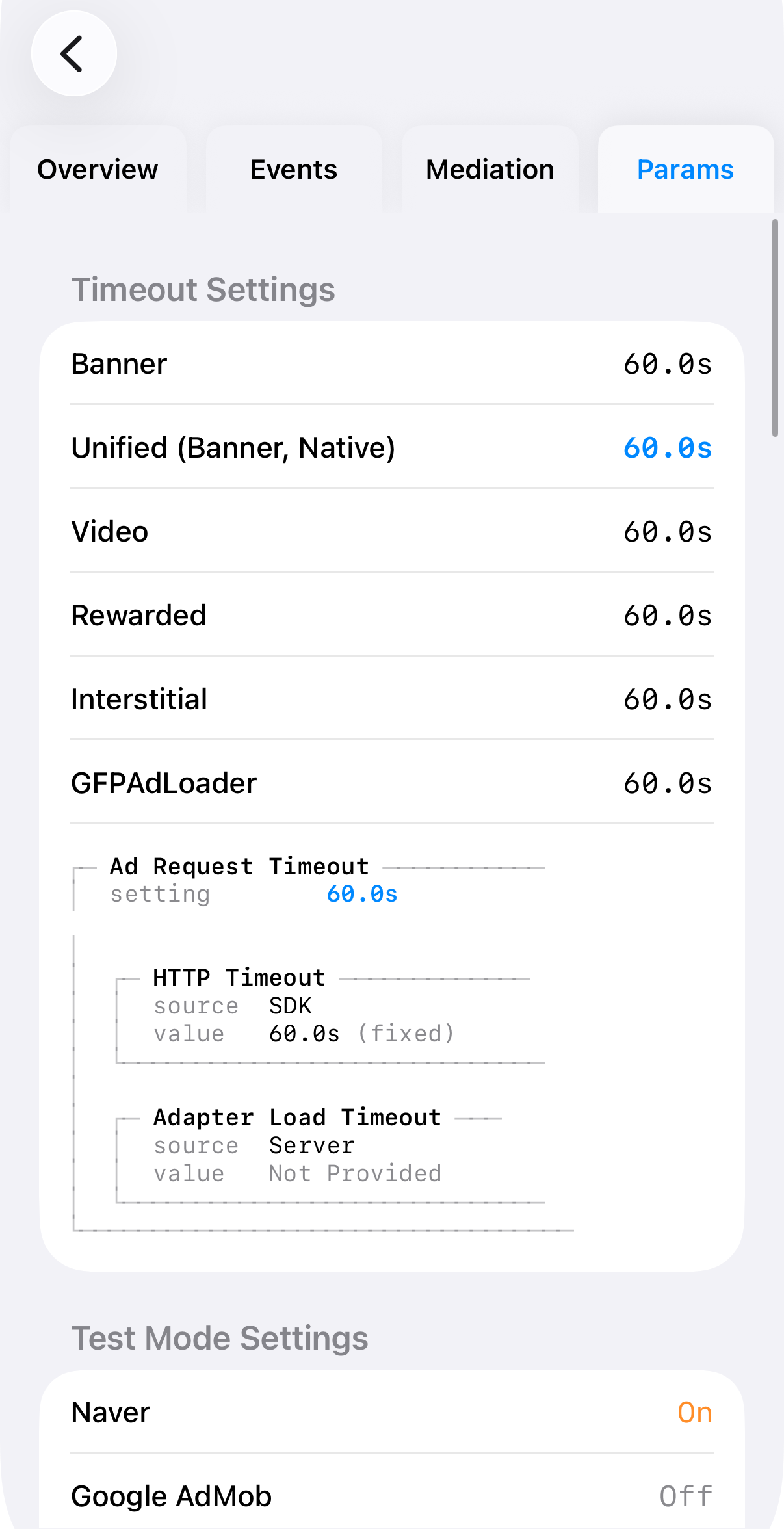Tap the HTTP Timeout box
The height and width of the screenshot is (1529, 784).
click(330, 1019)
